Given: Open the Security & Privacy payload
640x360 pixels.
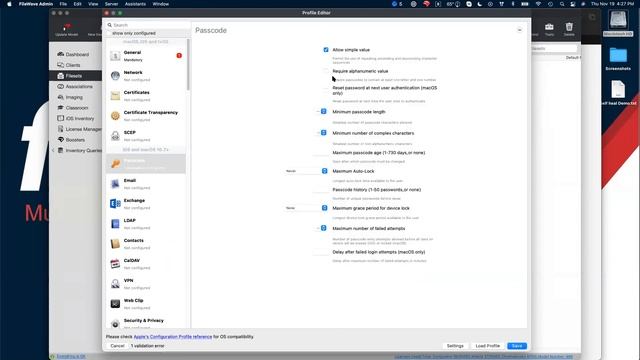Looking at the screenshot, I should [x=146, y=322].
